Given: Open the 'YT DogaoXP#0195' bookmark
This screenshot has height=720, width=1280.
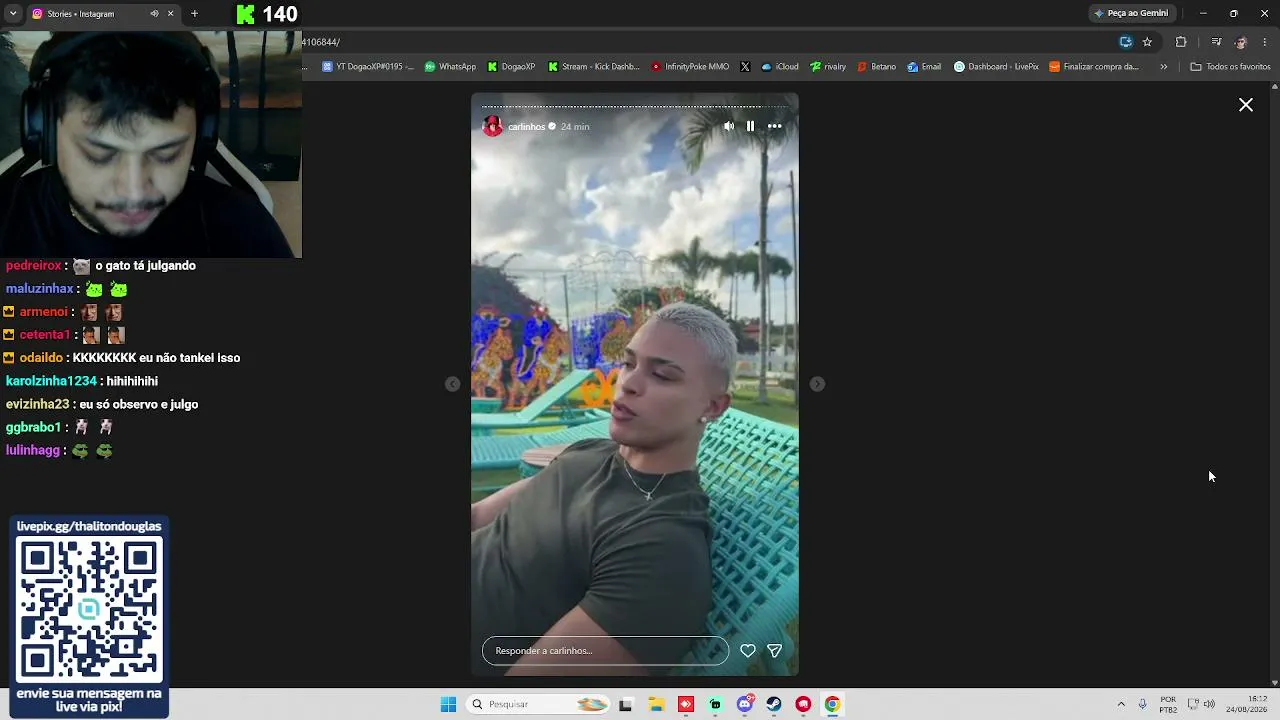Looking at the screenshot, I should click(x=367, y=67).
